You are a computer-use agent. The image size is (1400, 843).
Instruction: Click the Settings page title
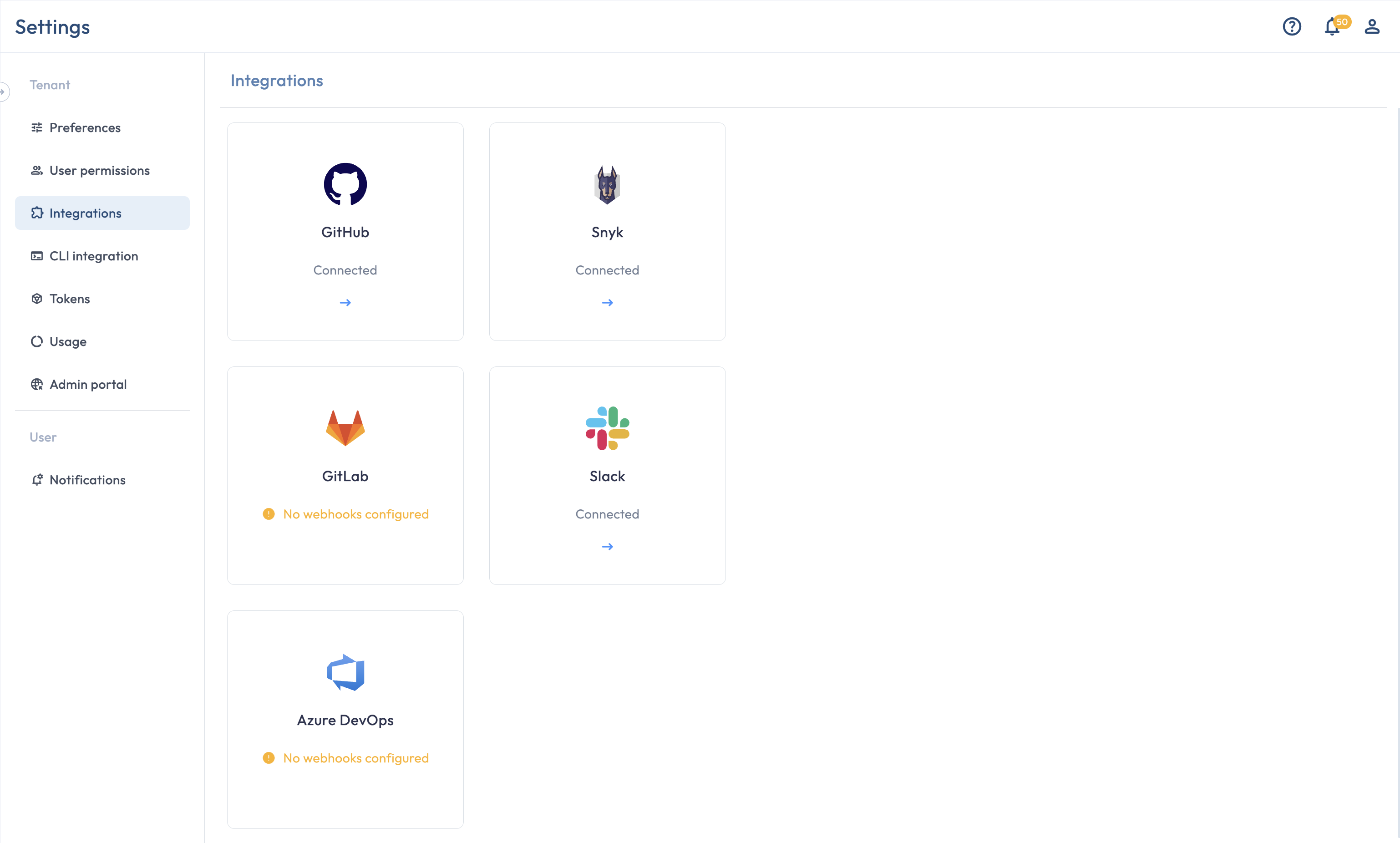click(x=52, y=27)
